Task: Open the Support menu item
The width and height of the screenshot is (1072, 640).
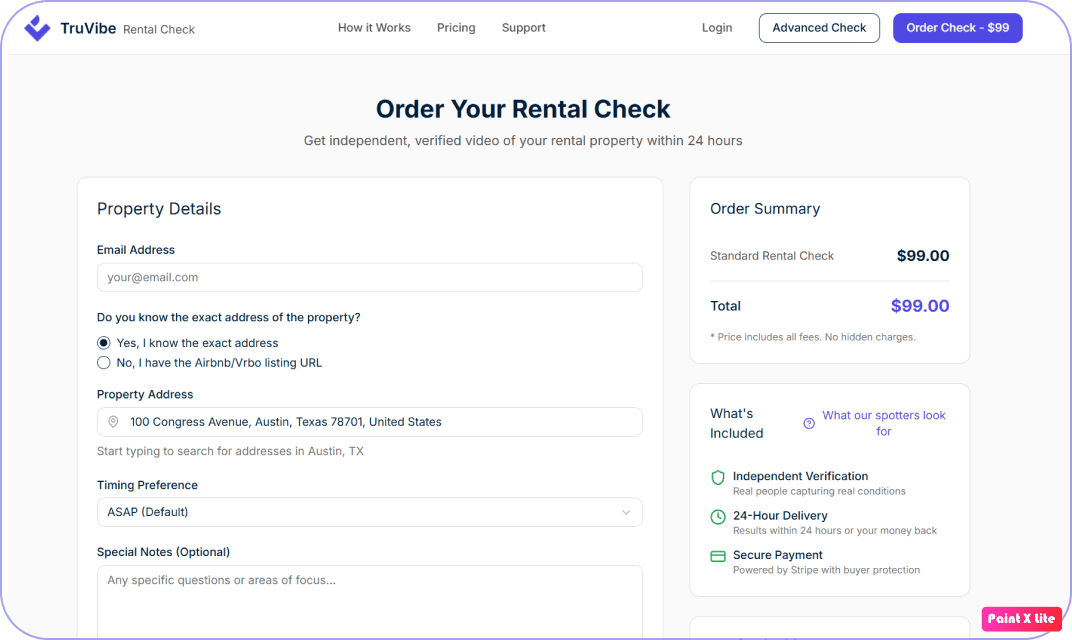Action: [x=523, y=28]
